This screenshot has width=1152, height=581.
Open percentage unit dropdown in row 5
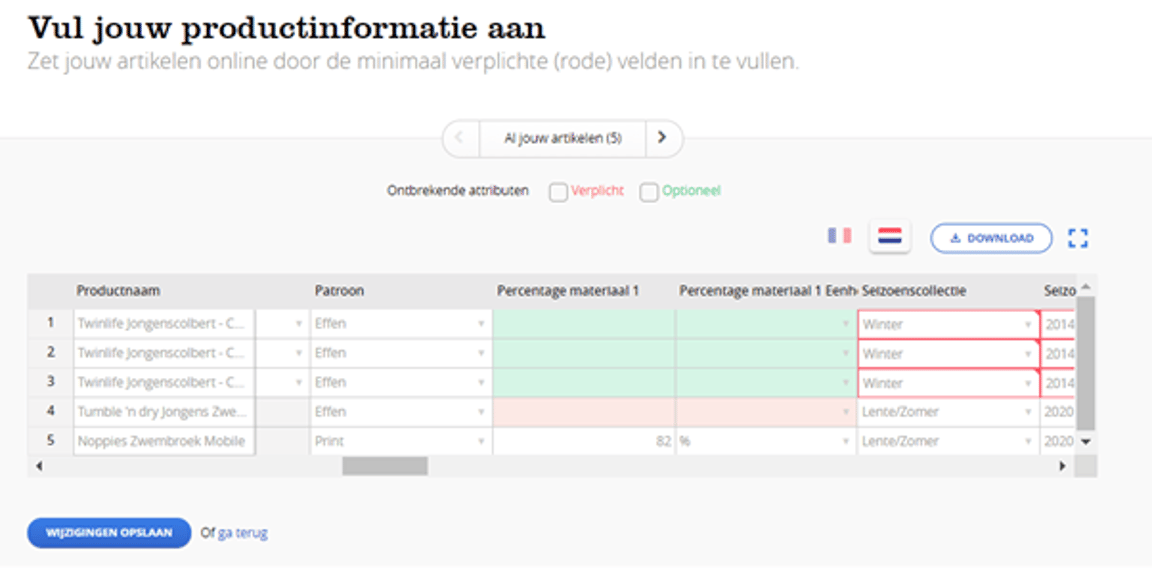(x=846, y=441)
